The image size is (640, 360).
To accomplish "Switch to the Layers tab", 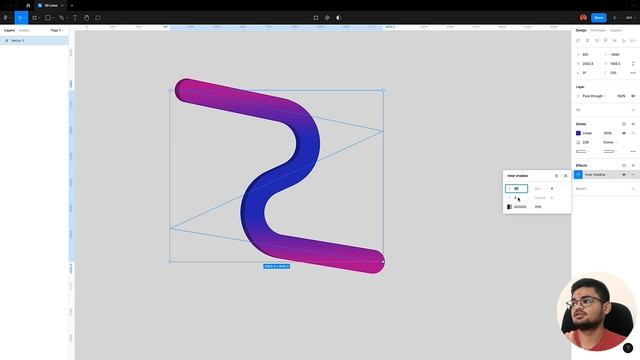I will click(x=9, y=30).
